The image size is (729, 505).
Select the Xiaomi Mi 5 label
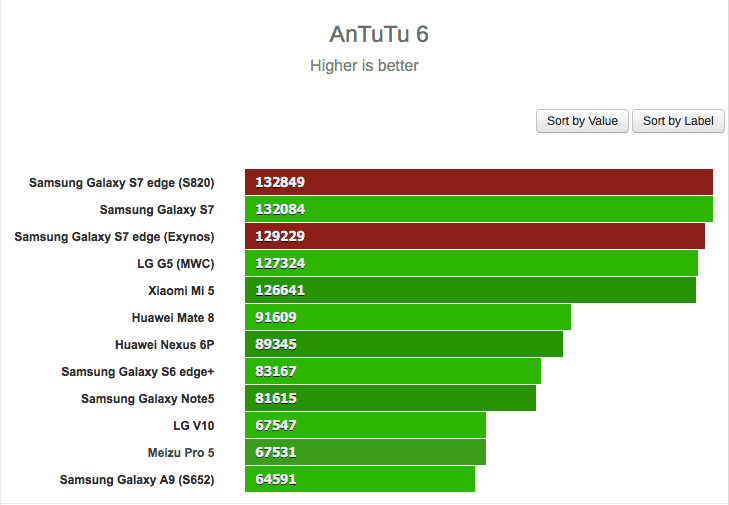pyautogui.click(x=181, y=291)
